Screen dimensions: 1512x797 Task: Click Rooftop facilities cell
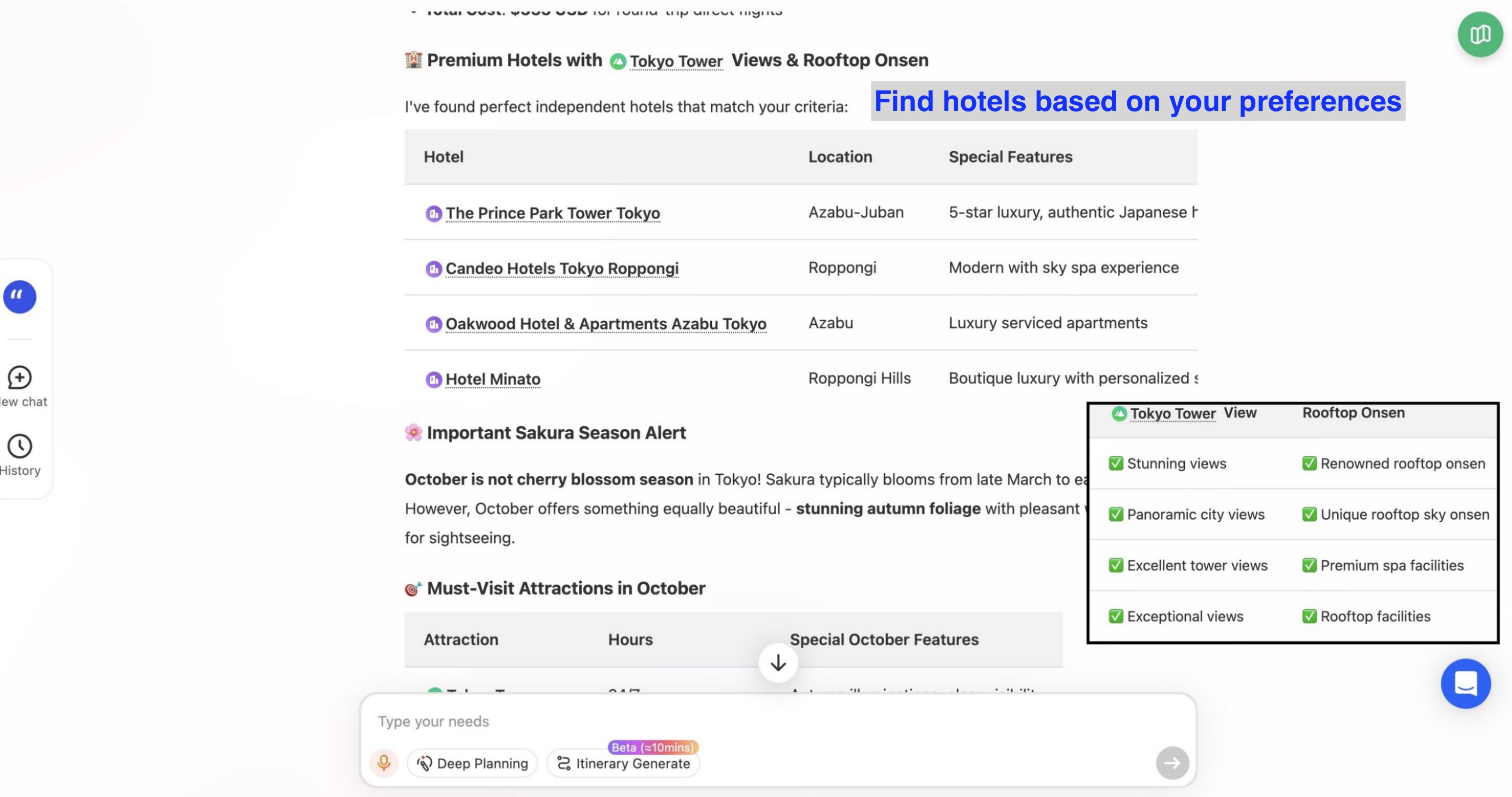point(1366,616)
